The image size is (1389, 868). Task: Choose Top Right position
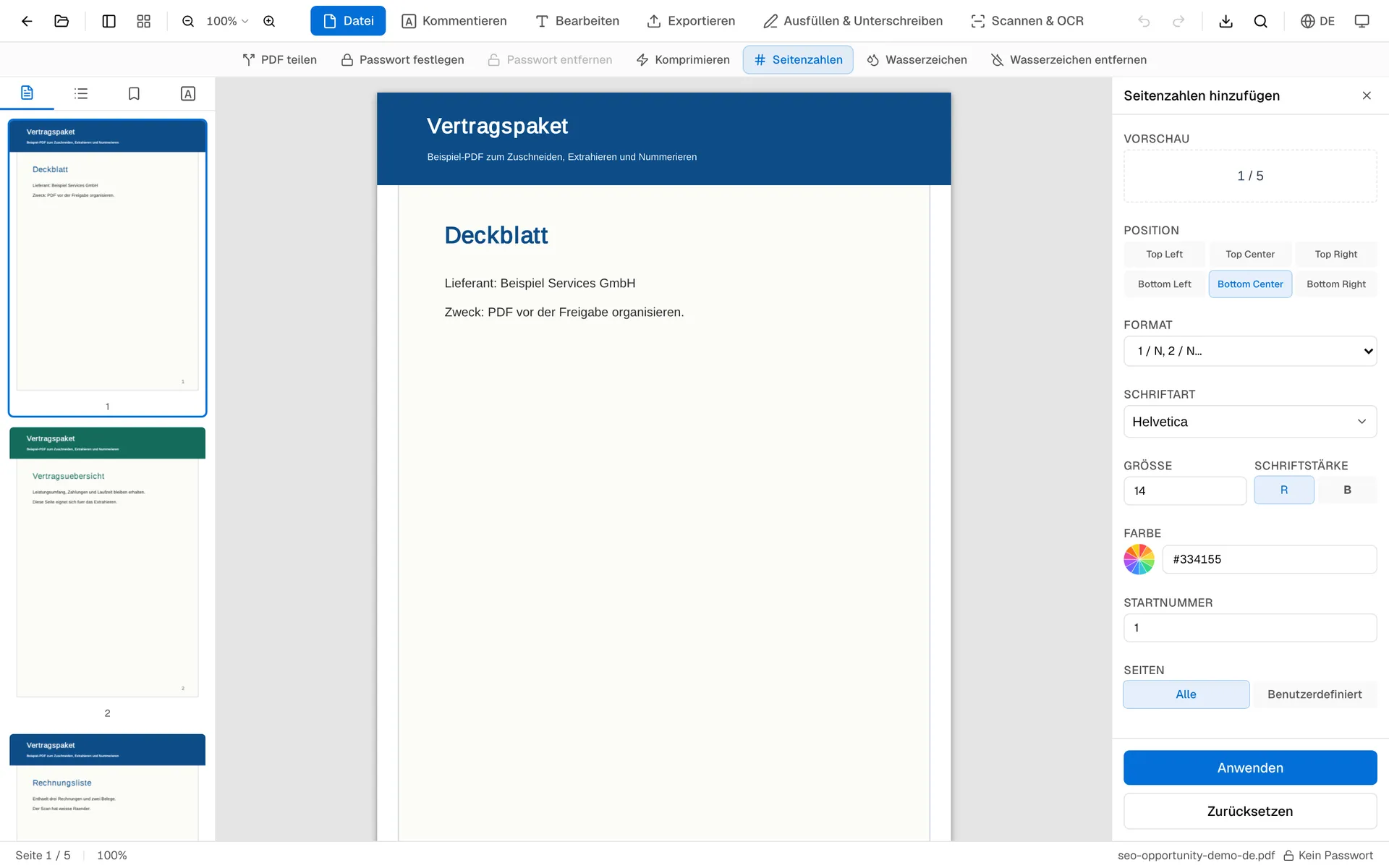pyautogui.click(x=1335, y=254)
